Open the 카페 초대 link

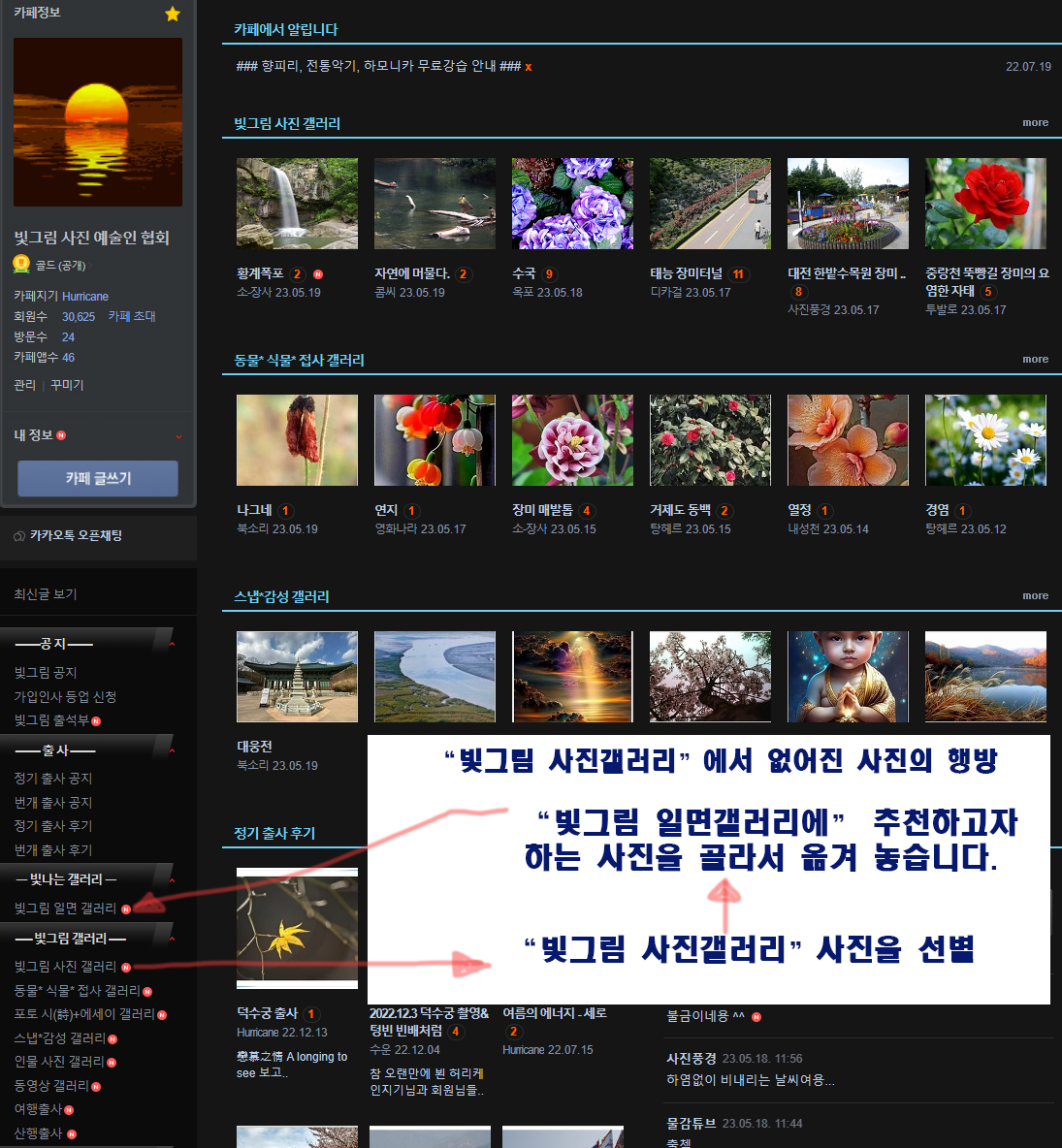[x=132, y=316]
